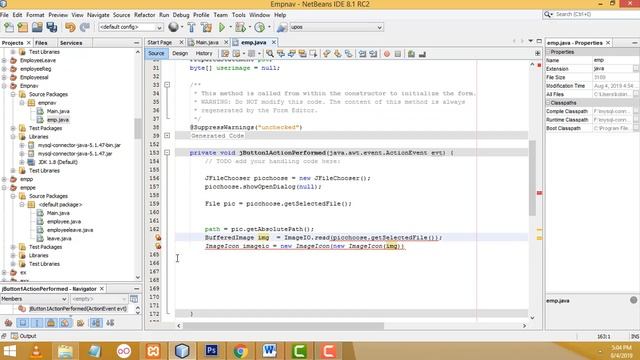The width and height of the screenshot is (640, 360).
Task: Click the Undo arrow icon
Action: click(70, 27)
